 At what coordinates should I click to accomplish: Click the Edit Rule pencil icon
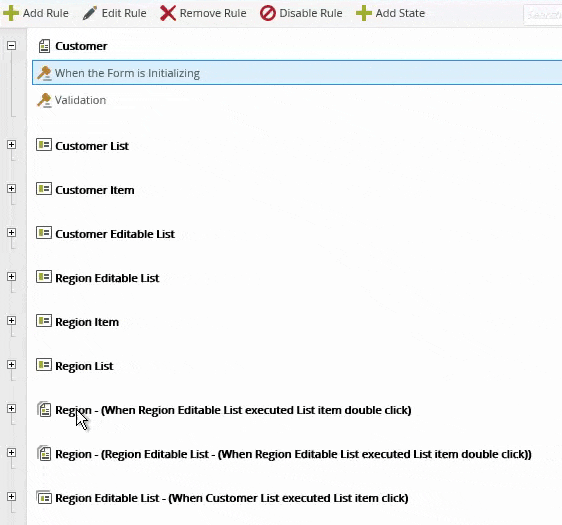90,13
